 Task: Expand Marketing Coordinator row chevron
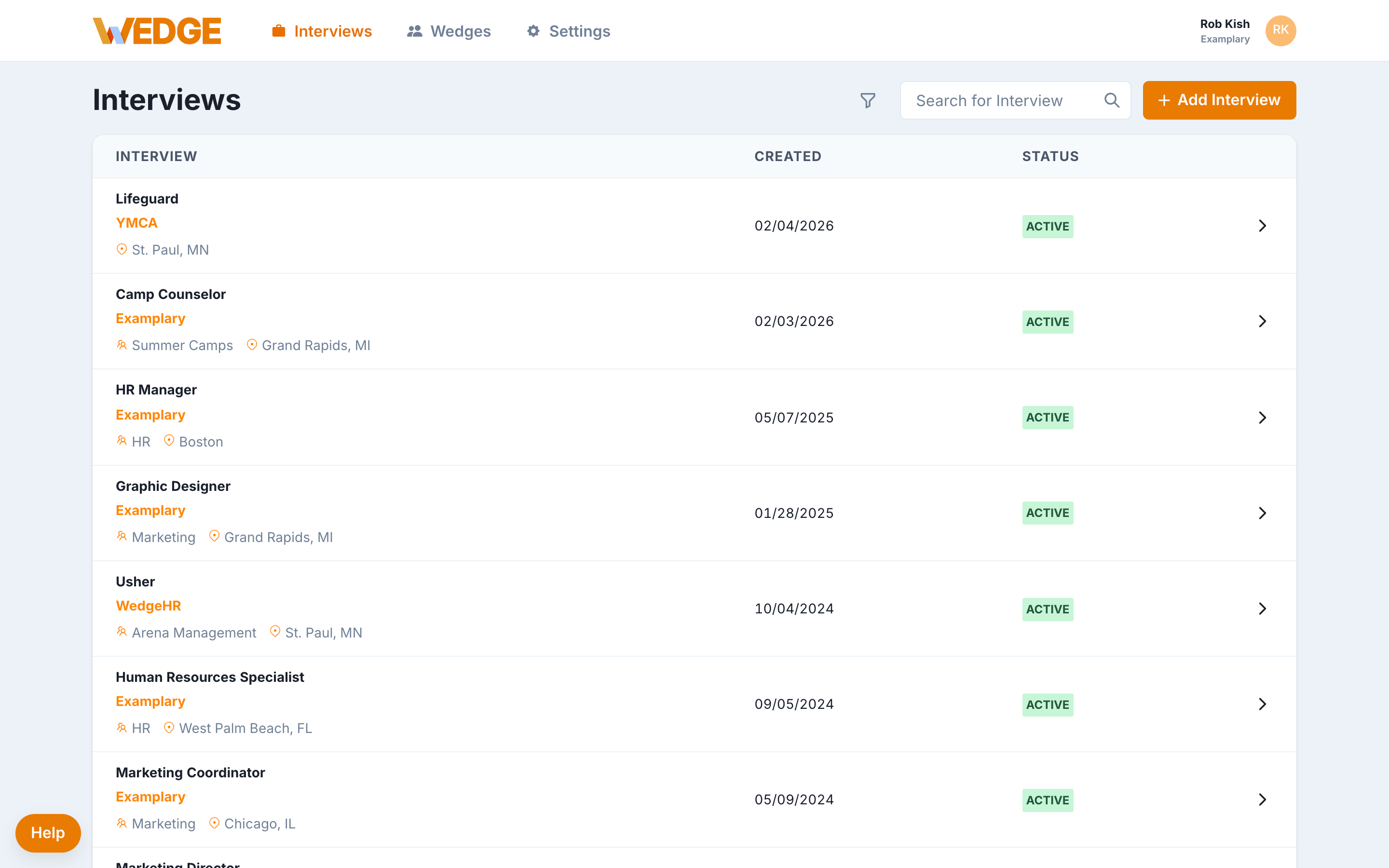(1262, 800)
